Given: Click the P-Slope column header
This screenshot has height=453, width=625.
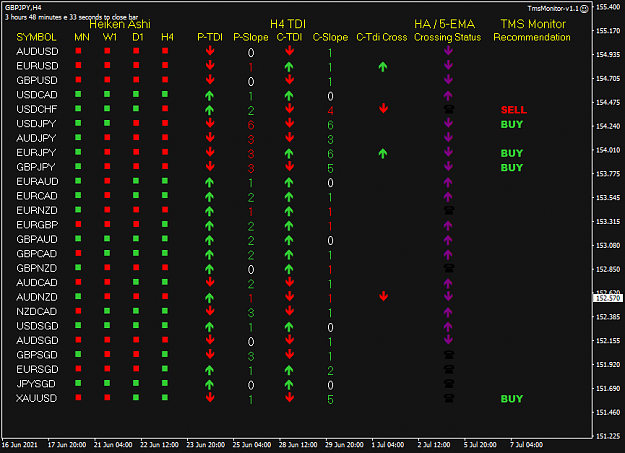Looking at the screenshot, I should (251, 37).
